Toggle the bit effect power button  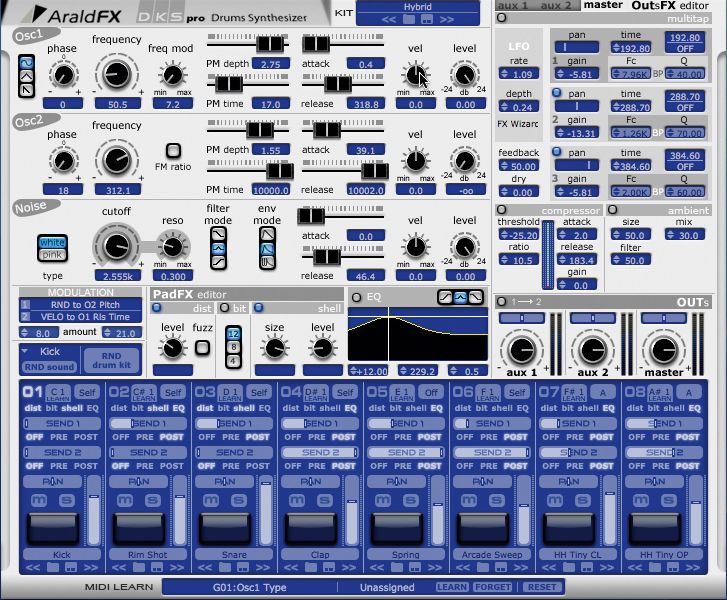point(224,307)
